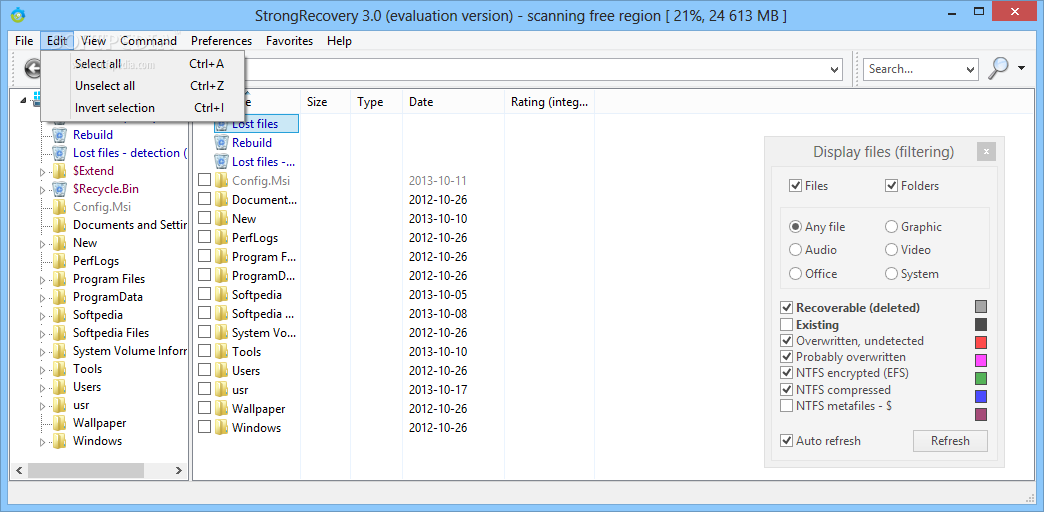Check the Tools folder checkbox in file list

tap(204, 351)
